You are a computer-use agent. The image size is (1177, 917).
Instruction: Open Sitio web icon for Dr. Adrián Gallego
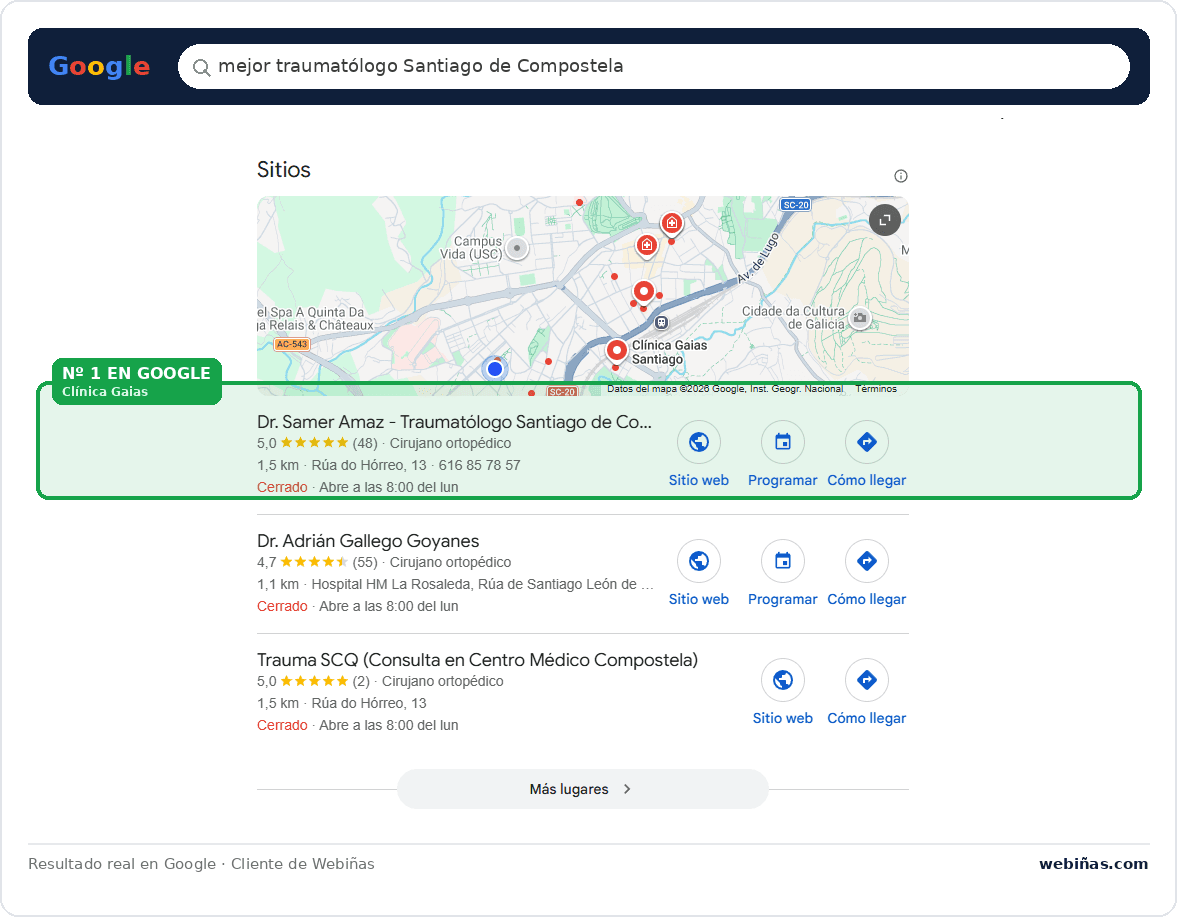click(x=699, y=561)
